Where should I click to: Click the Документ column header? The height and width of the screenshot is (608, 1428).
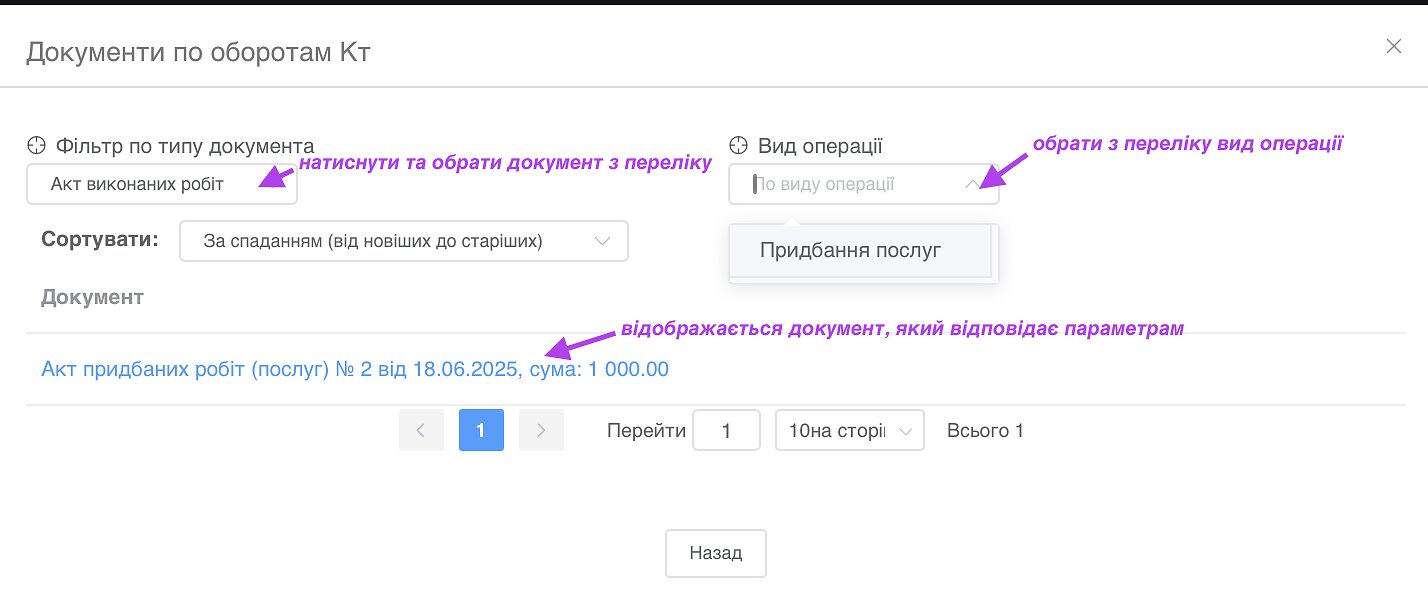(x=92, y=297)
